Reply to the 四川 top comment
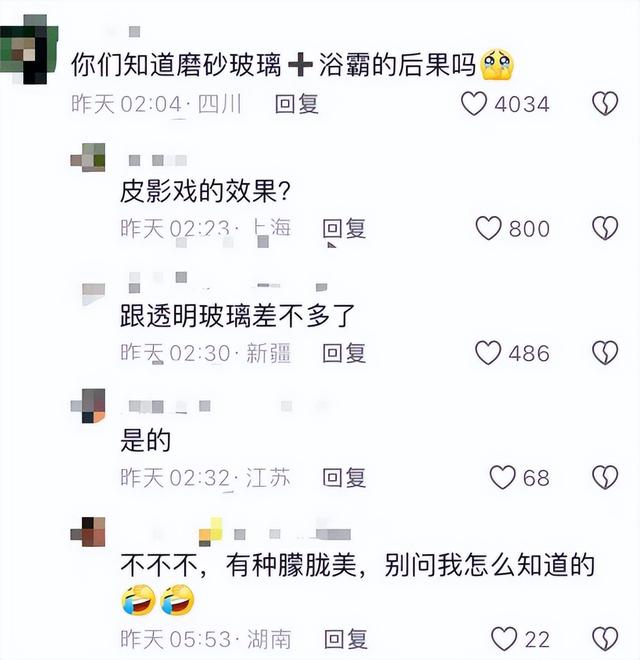Image resolution: width=640 pixels, height=660 pixels. pos(296,104)
